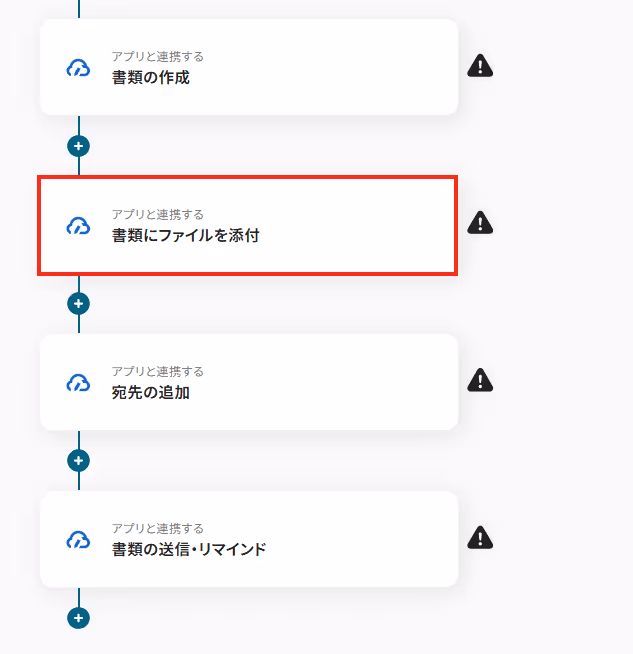Click the warning icon beside 書類にファイルを添付

(x=480, y=223)
